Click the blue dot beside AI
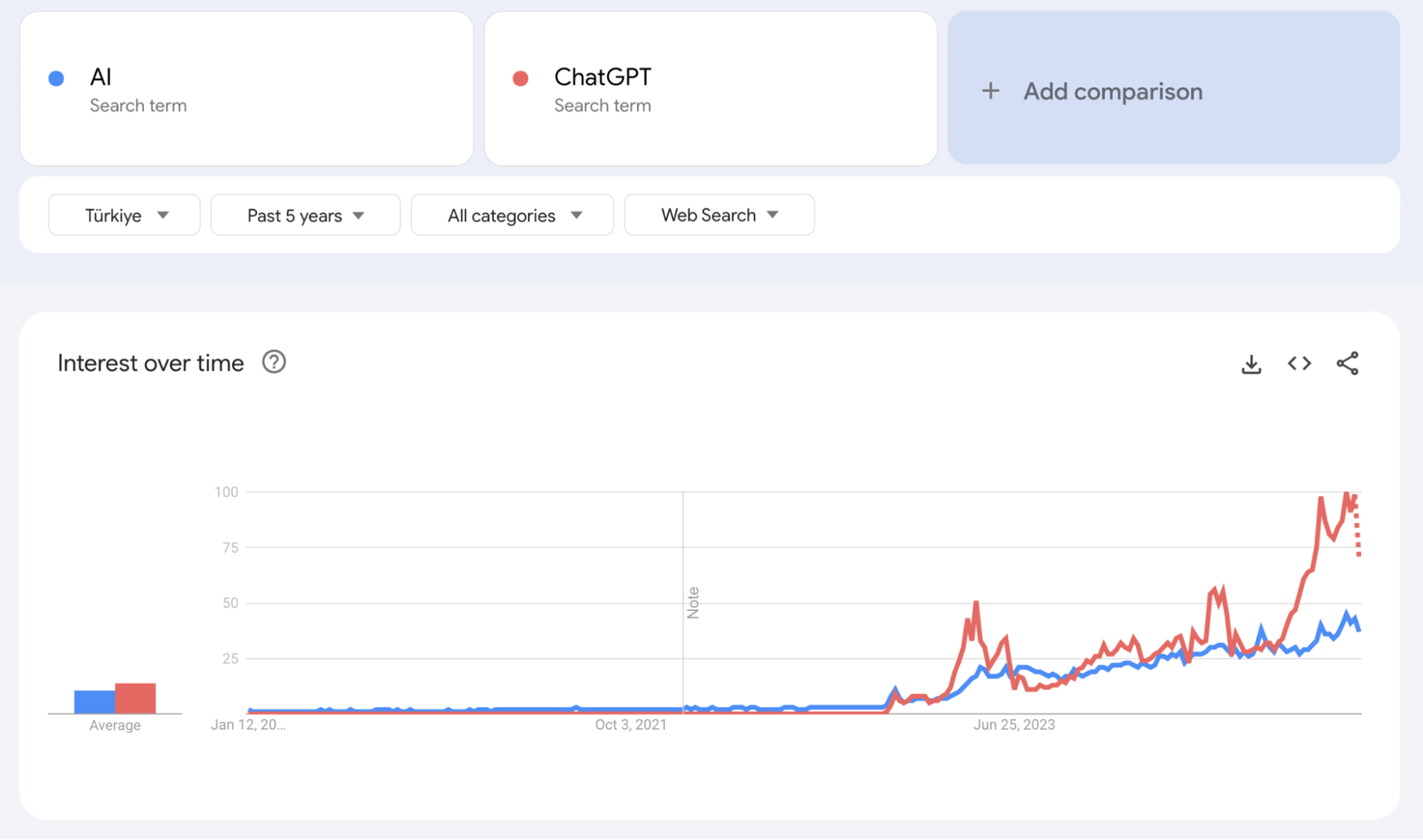 coord(56,78)
